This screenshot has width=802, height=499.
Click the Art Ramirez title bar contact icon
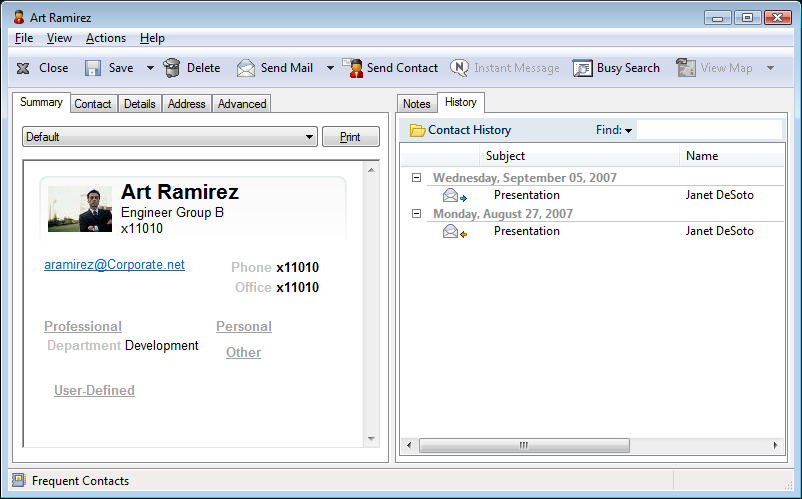click(x=19, y=17)
